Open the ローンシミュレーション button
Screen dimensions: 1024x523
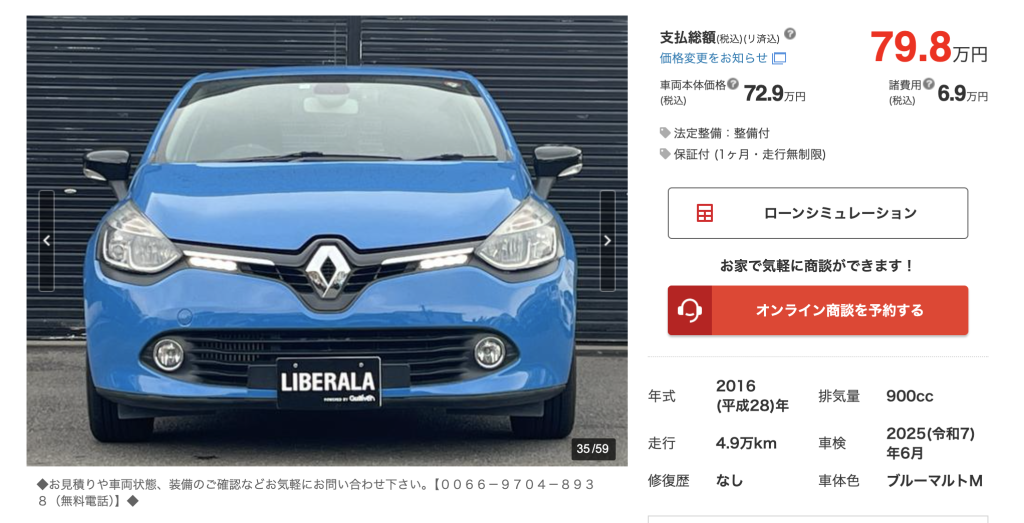pyautogui.click(x=818, y=213)
